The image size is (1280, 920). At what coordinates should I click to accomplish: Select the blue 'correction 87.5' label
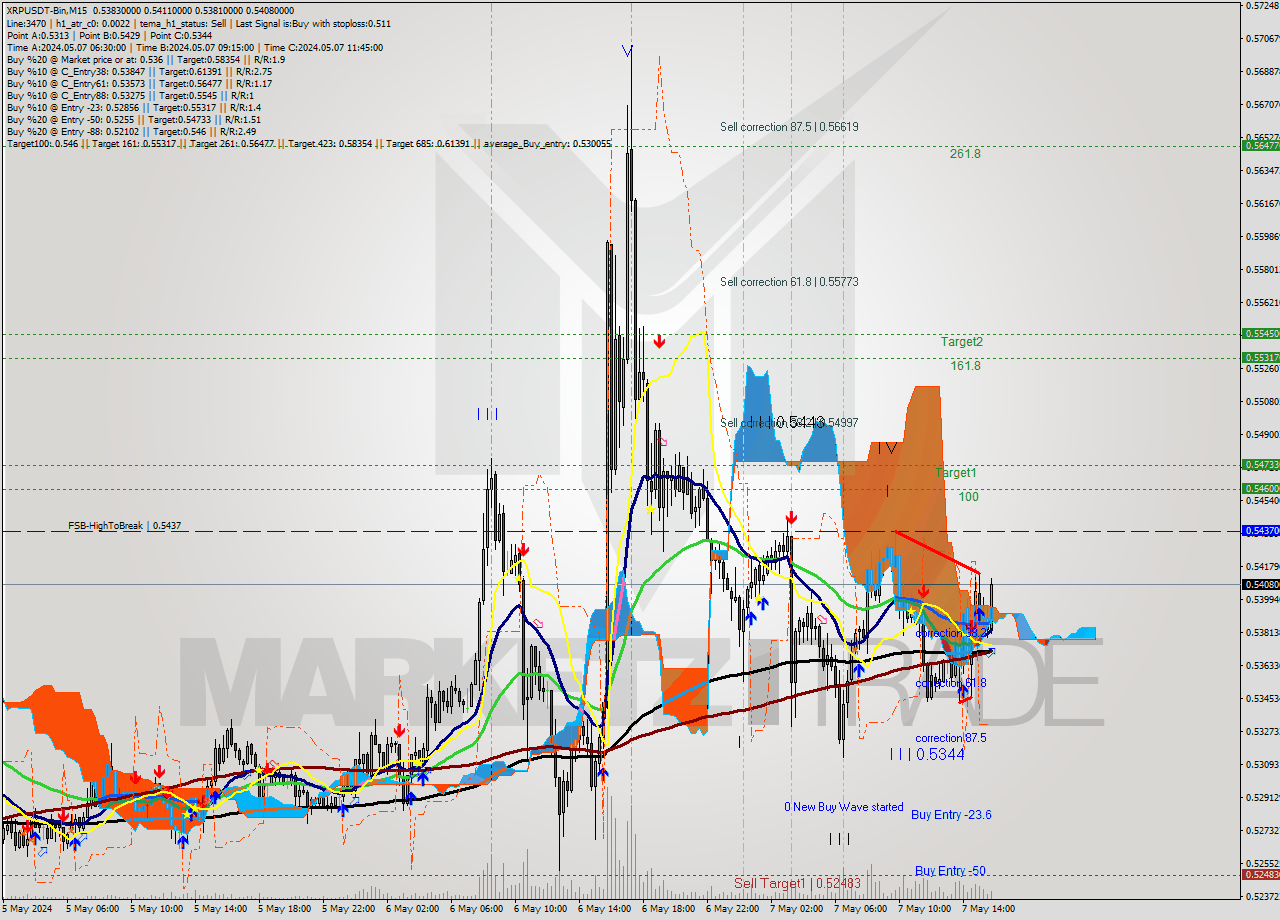tap(951, 738)
